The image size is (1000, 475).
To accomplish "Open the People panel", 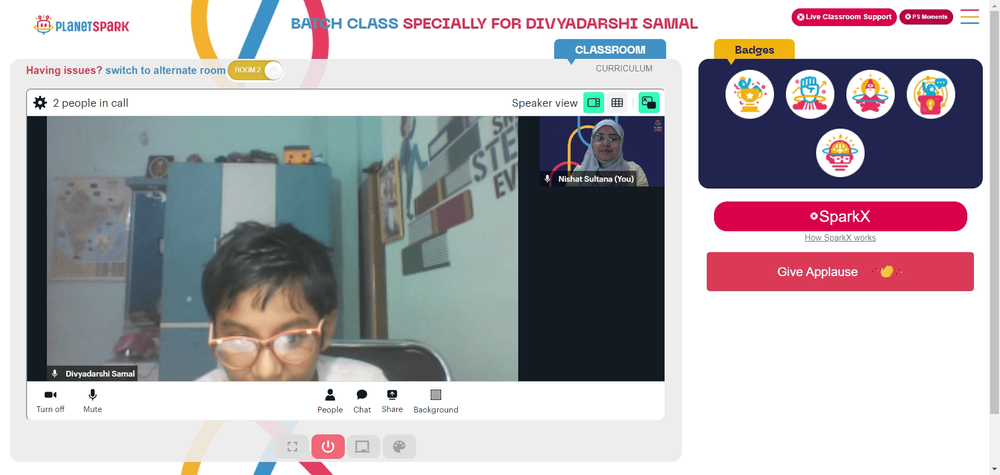I will (330, 401).
